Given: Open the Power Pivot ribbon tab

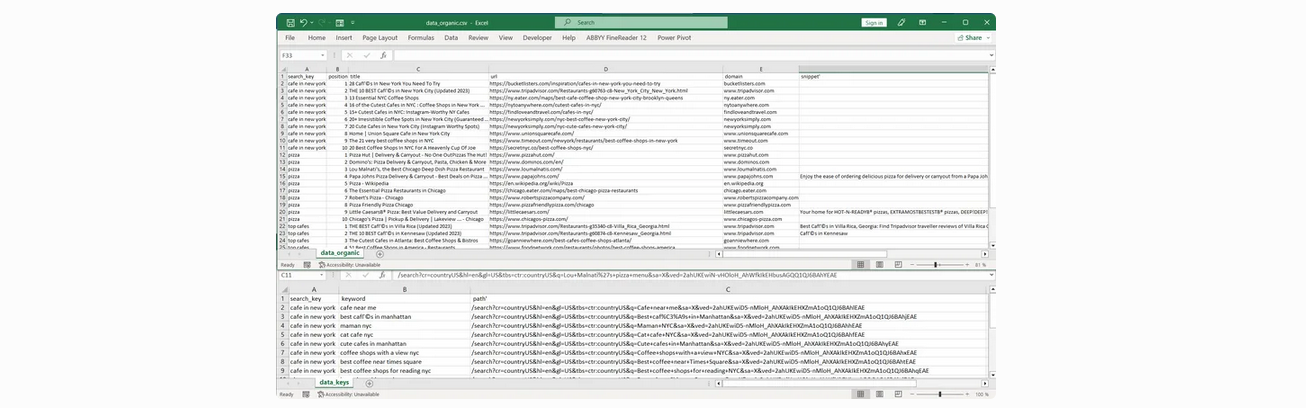Looking at the screenshot, I should pos(674,38).
